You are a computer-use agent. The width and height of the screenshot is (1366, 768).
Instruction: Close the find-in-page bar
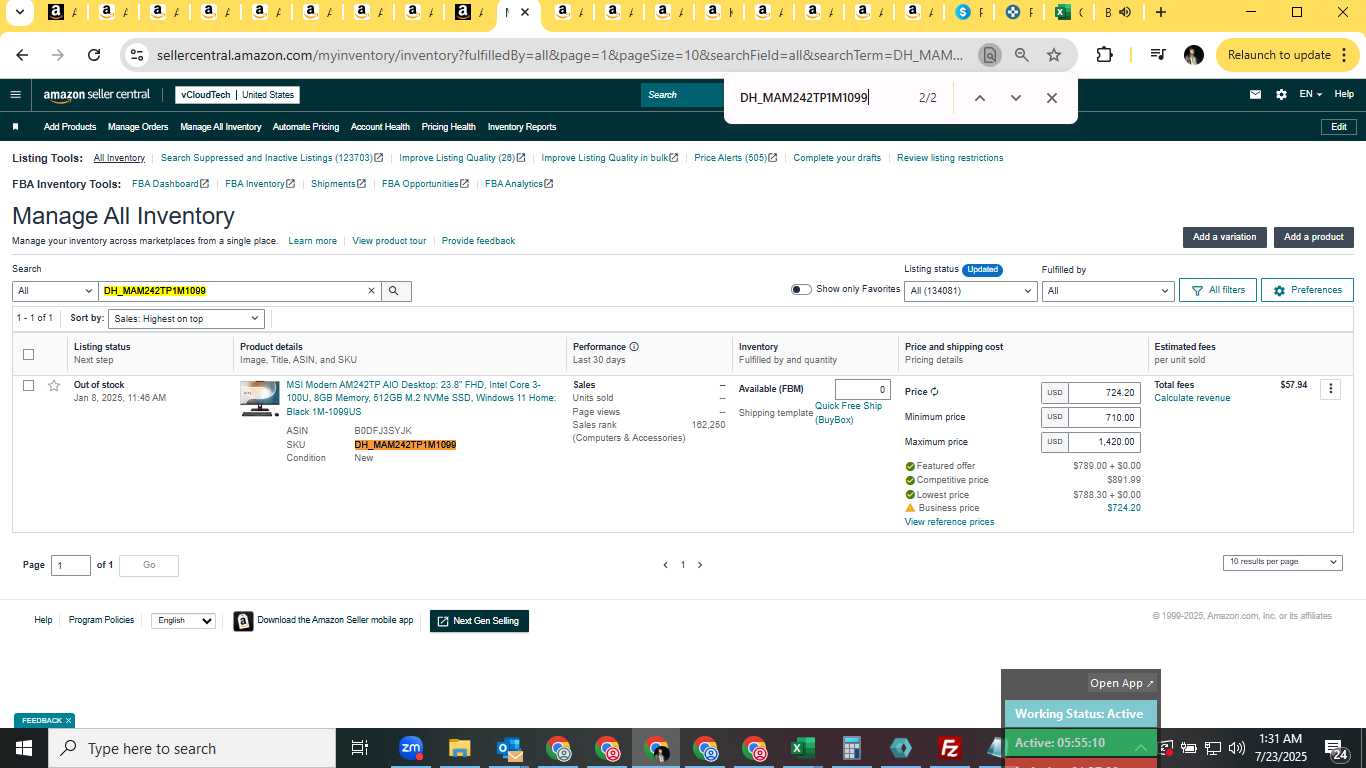(x=1051, y=98)
